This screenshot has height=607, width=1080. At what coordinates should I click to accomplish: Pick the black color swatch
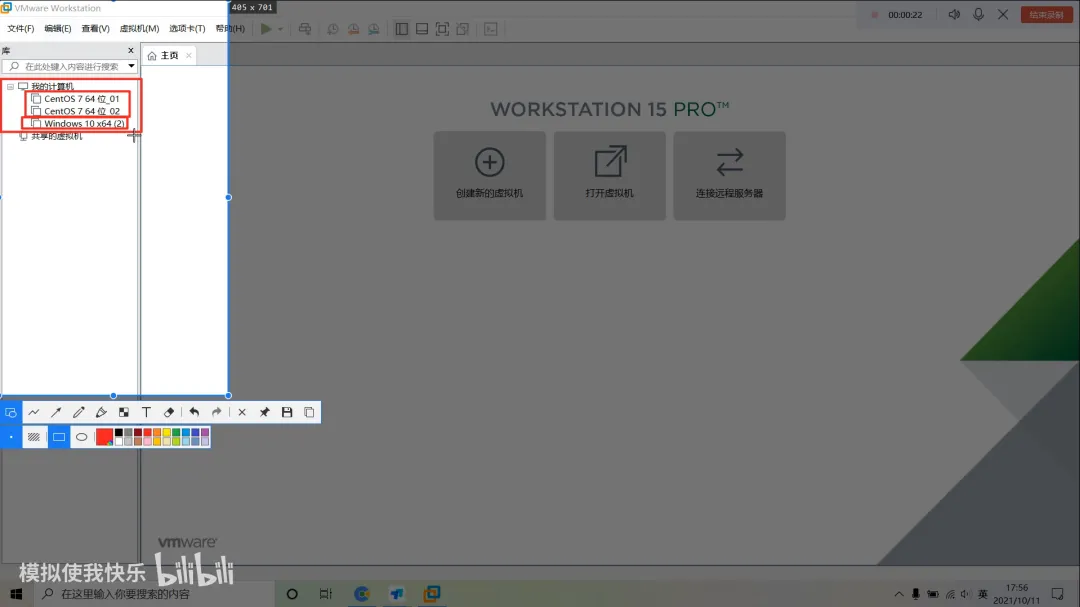click(x=118, y=433)
